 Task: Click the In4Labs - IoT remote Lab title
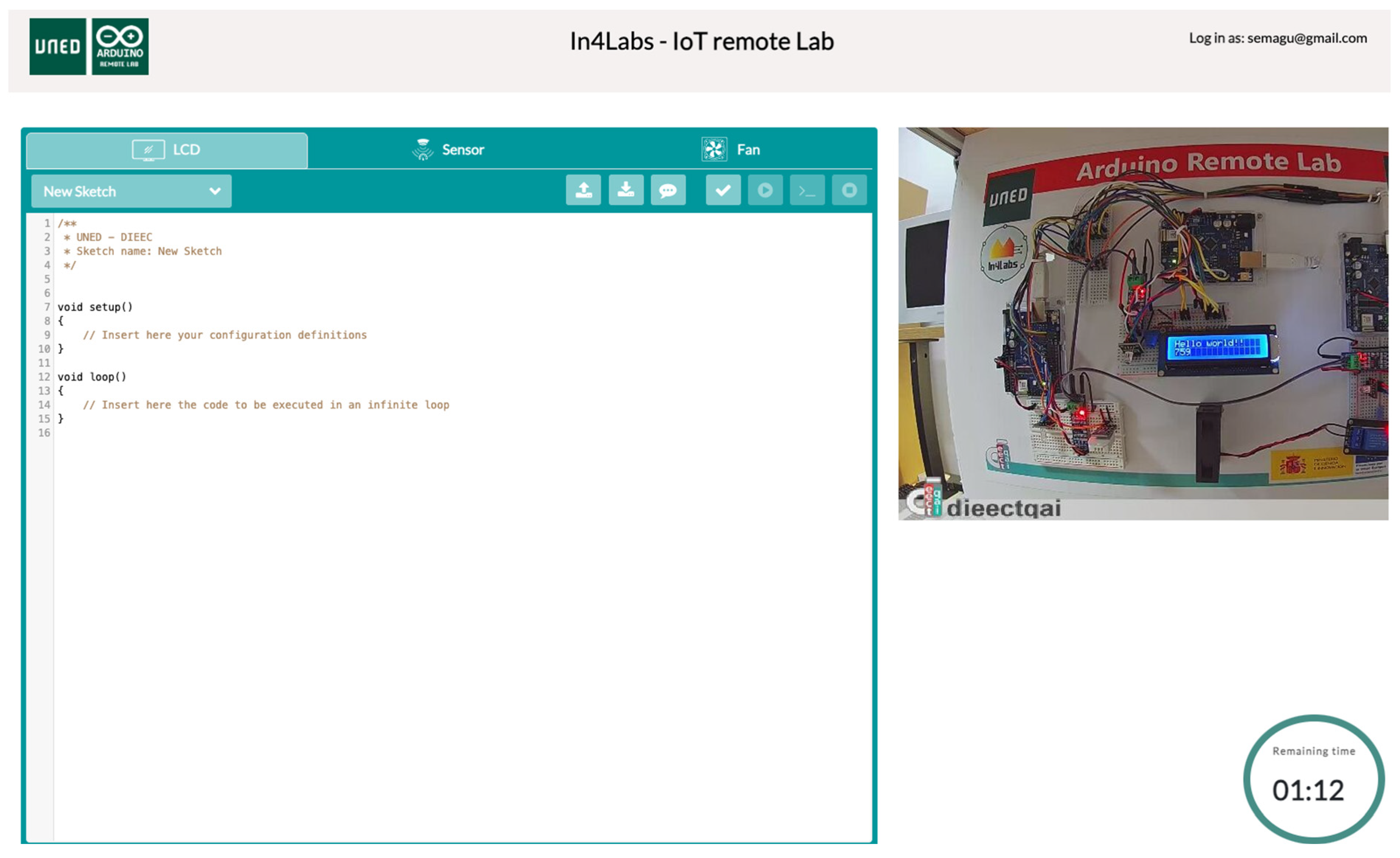click(x=701, y=41)
